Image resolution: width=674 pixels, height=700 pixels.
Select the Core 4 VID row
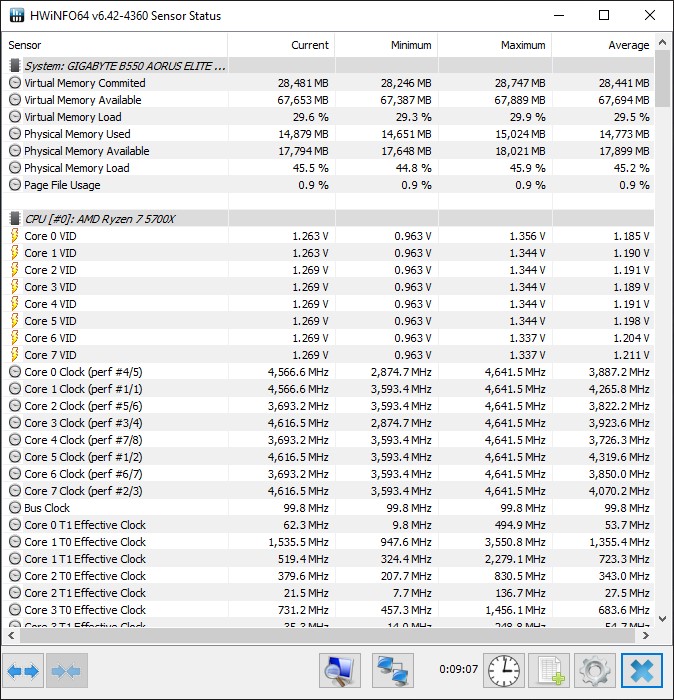click(329, 304)
